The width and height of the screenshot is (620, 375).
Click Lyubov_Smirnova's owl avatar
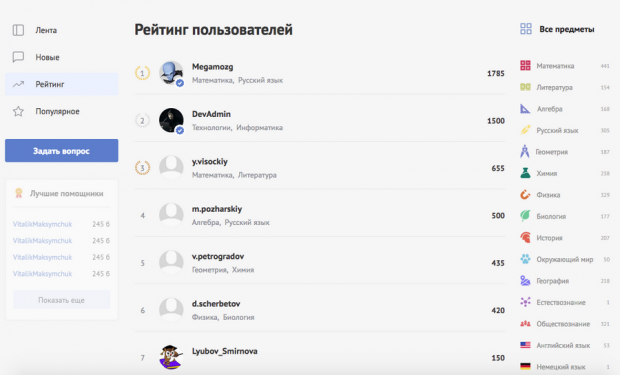coord(171,357)
